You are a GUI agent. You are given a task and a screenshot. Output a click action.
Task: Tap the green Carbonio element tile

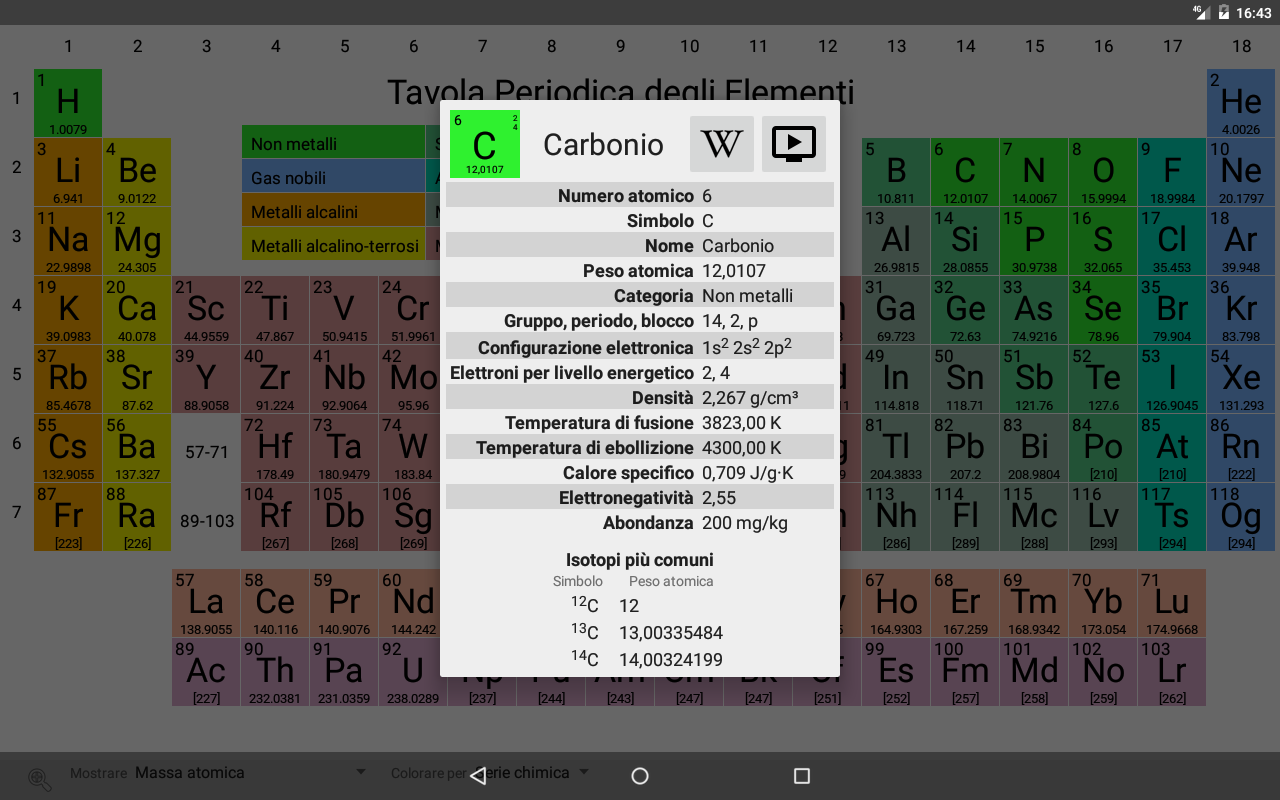[485, 144]
